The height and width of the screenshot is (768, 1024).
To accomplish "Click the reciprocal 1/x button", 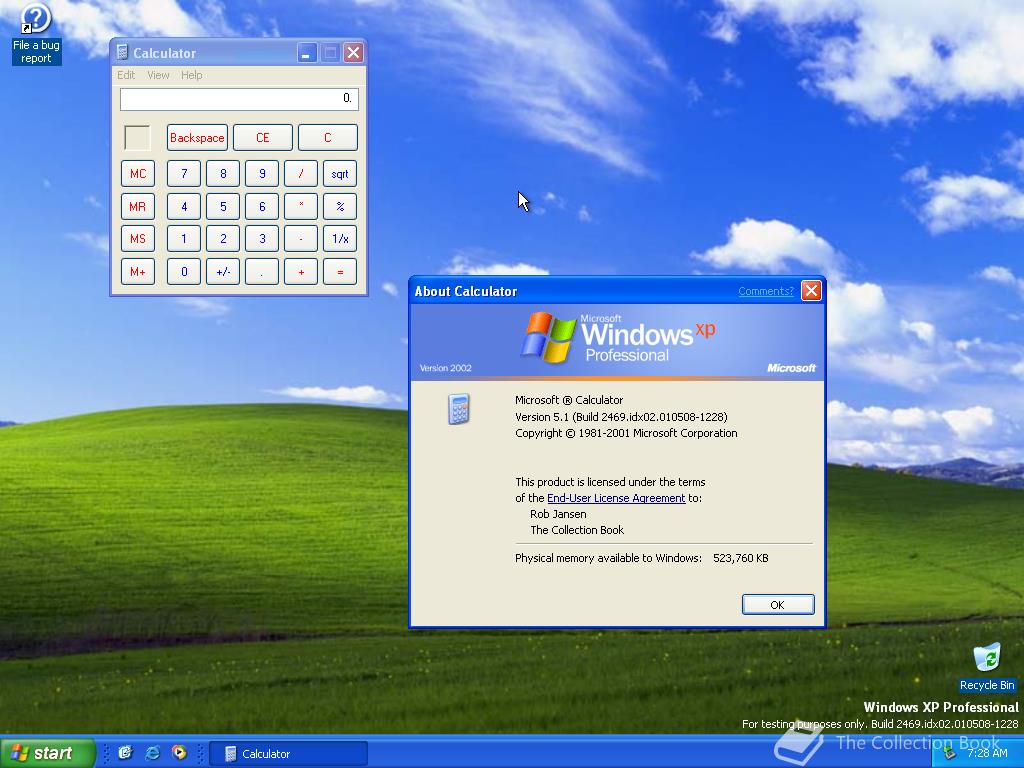I will [x=340, y=239].
